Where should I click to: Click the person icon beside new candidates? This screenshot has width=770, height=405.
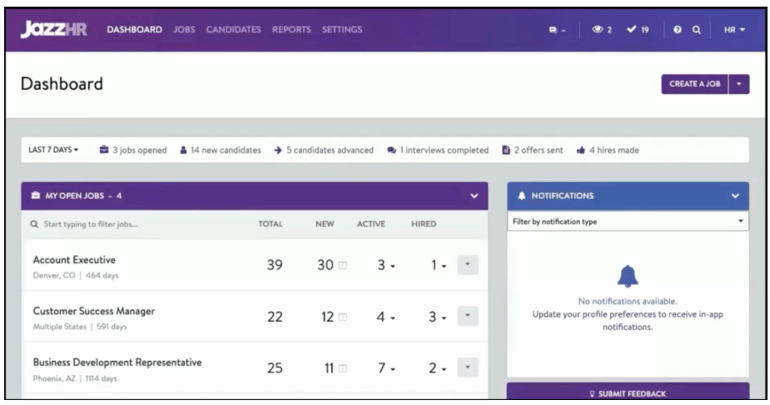[x=183, y=150]
